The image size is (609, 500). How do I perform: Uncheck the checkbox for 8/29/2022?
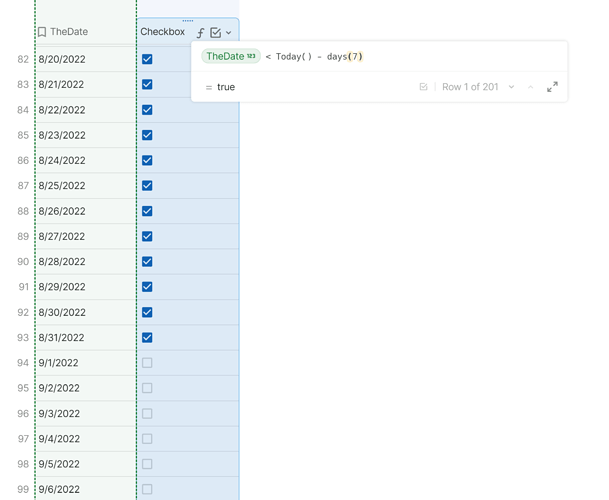click(x=147, y=287)
